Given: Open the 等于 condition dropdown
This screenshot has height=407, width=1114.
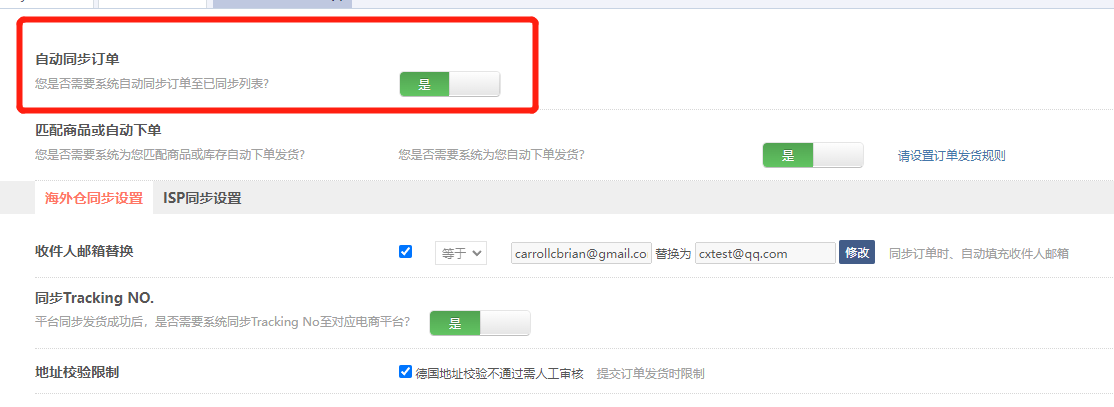Looking at the screenshot, I should [x=461, y=253].
